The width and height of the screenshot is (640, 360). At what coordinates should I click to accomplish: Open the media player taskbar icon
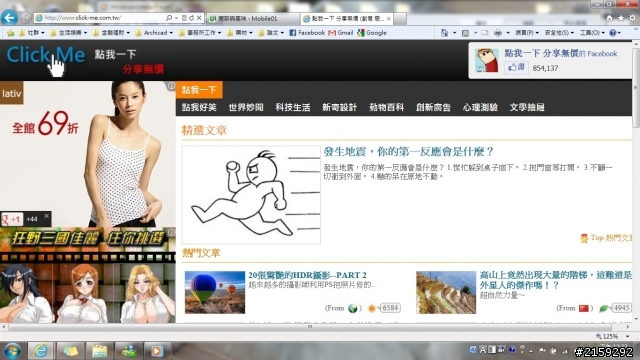coord(158,351)
